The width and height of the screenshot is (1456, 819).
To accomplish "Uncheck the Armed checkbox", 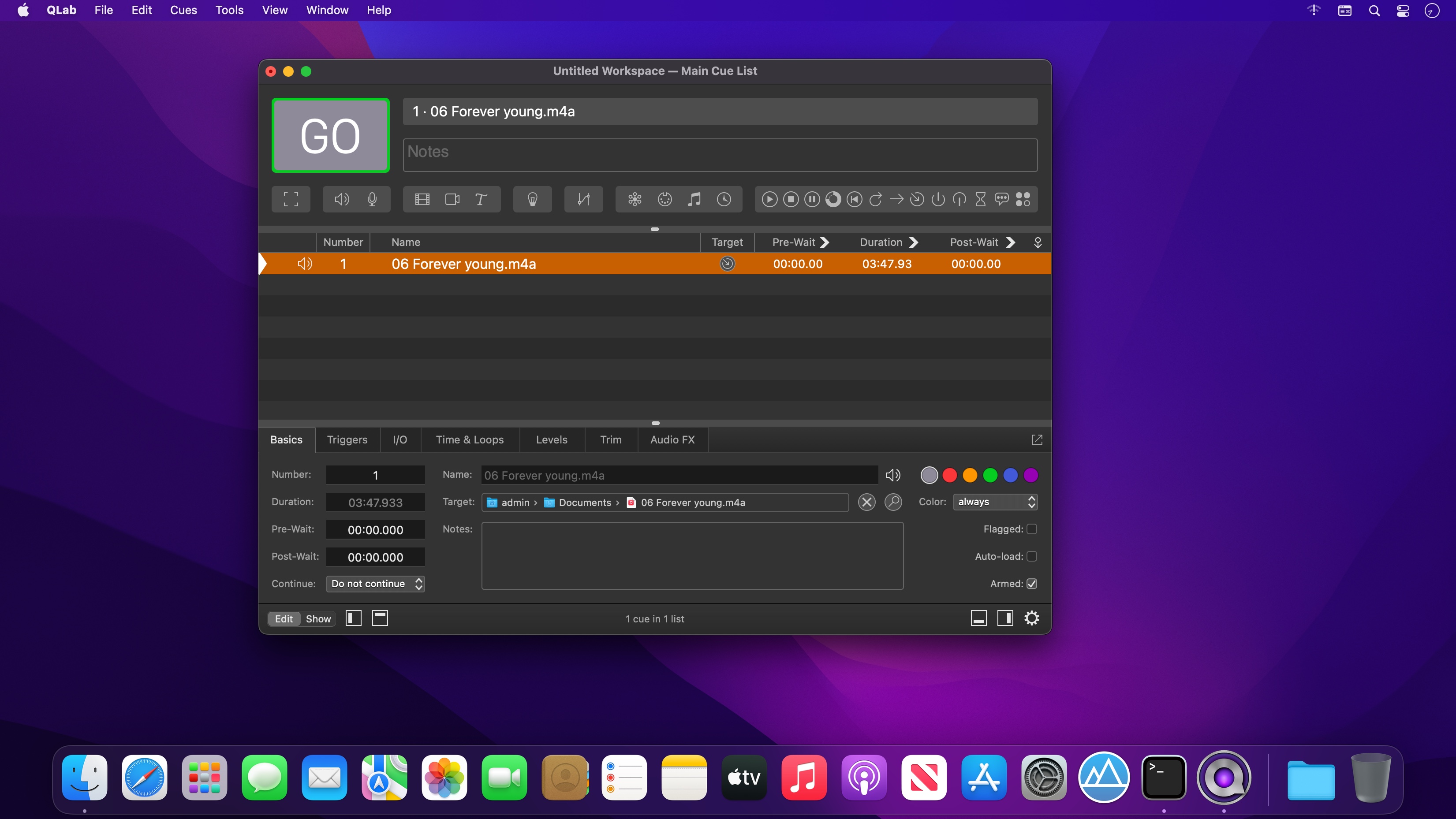I will tap(1031, 584).
